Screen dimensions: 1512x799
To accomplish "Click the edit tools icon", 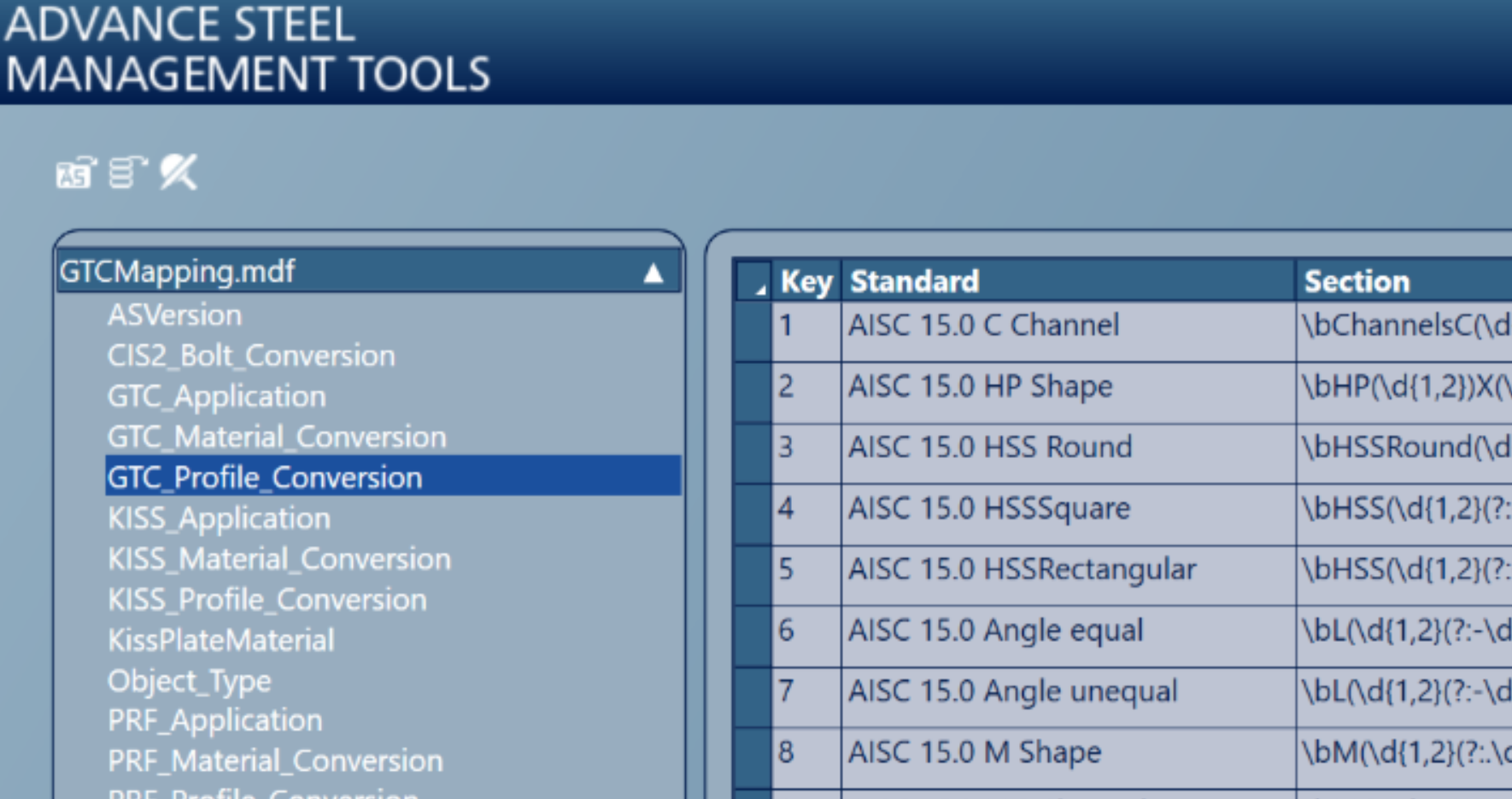I will [179, 172].
